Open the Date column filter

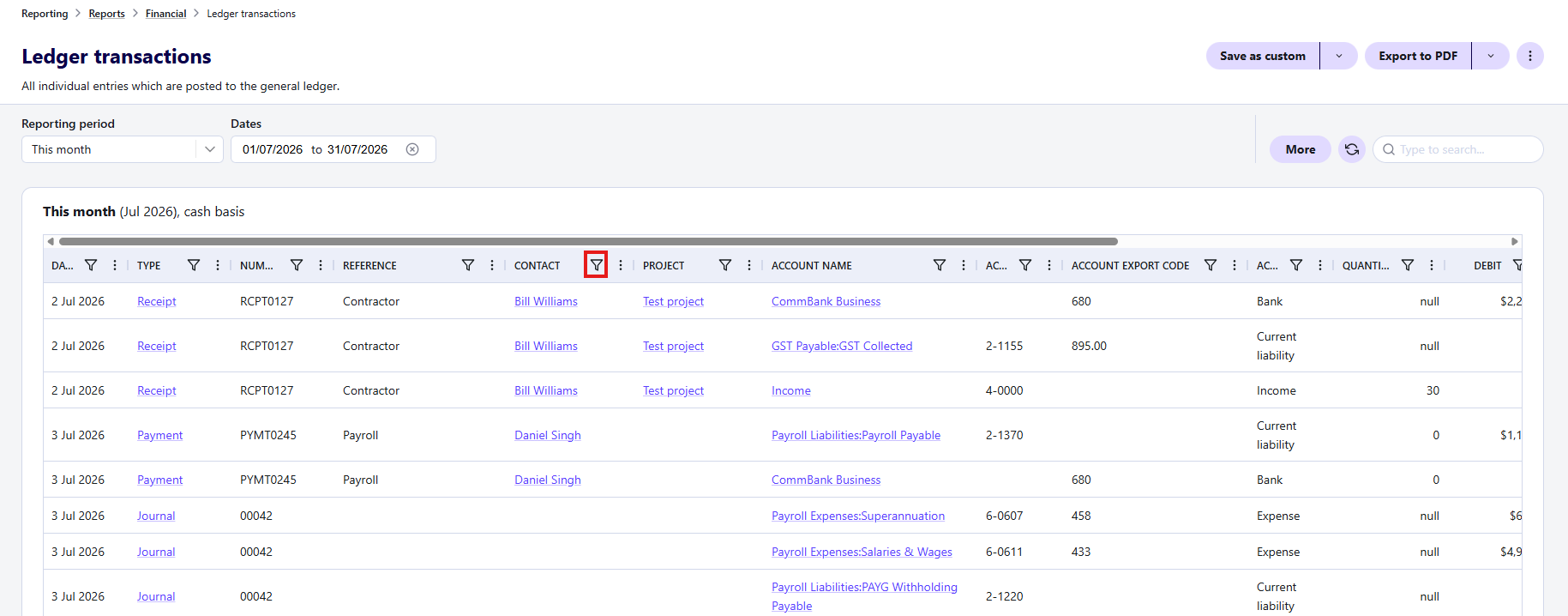point(91,265)
